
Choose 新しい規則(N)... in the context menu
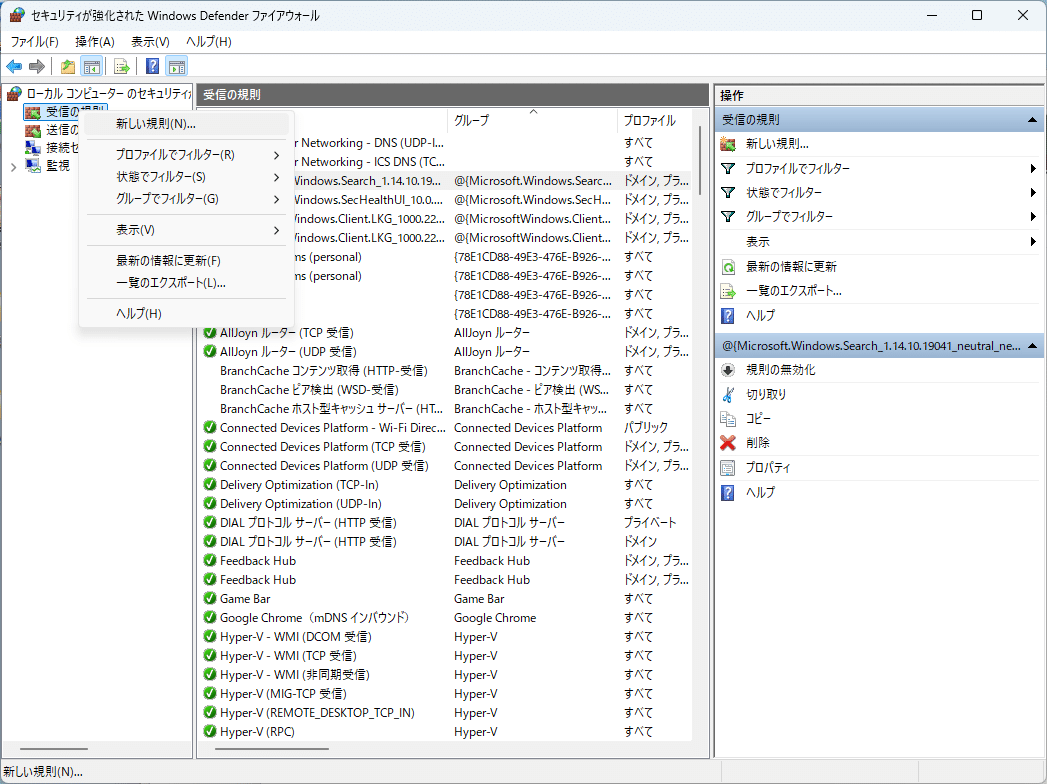[187, 124]
